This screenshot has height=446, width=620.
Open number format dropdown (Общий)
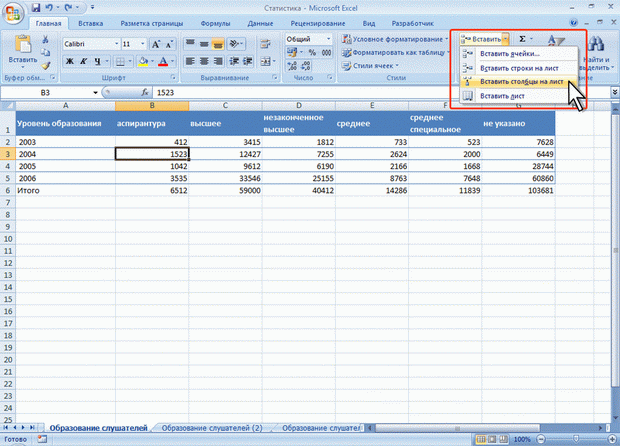click(x=329, y=39)
